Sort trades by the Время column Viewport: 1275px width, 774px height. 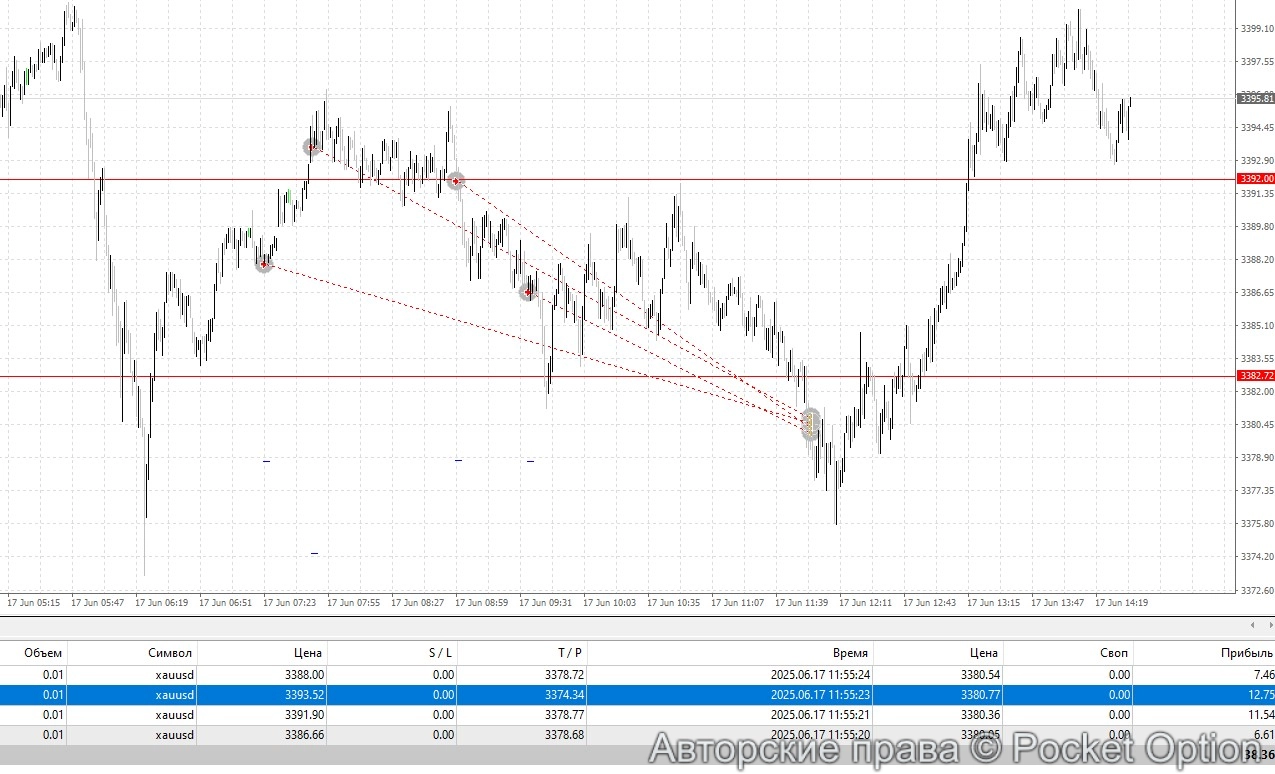pyautogui.click(x=848, y=652)
